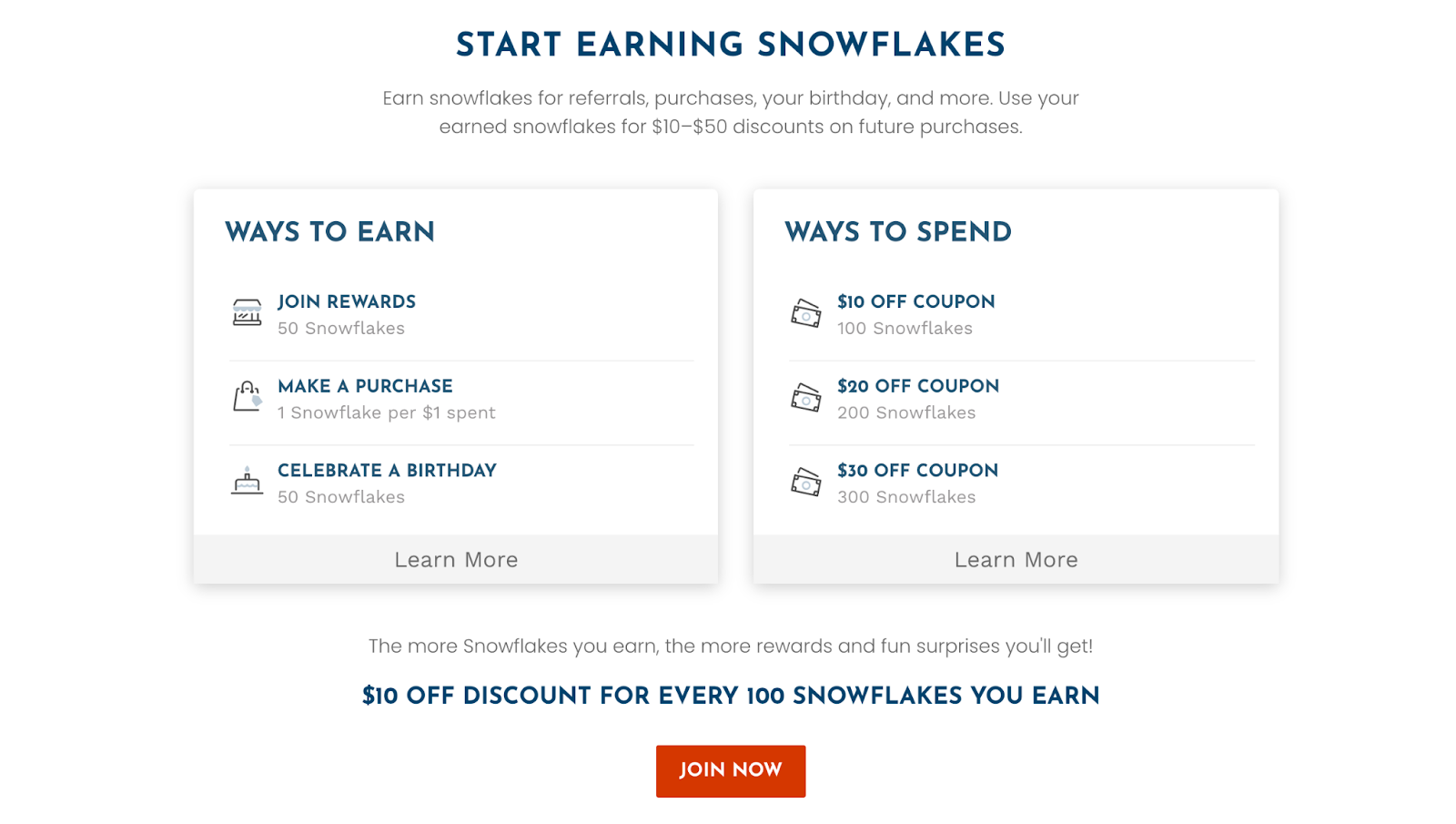Click the cash icon next to $10 Off Coupon
Viewport: 1456px width, 824px height.
[805, 313]
